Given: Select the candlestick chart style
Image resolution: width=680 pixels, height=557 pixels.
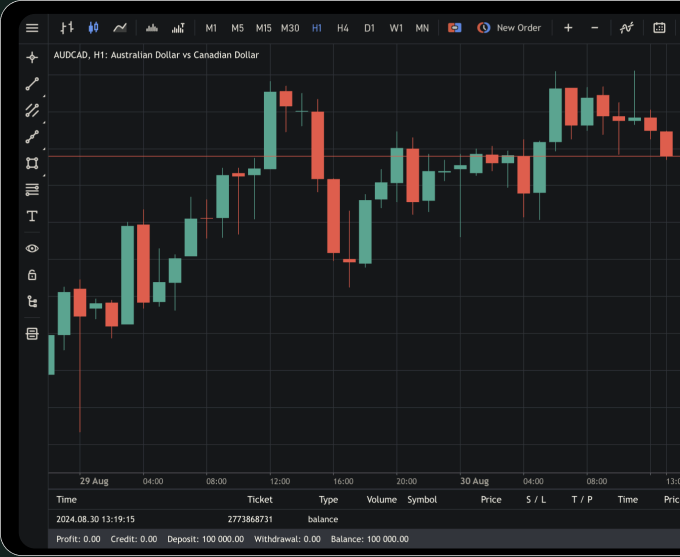Looking at the screenshot, I should coord(93,28).
